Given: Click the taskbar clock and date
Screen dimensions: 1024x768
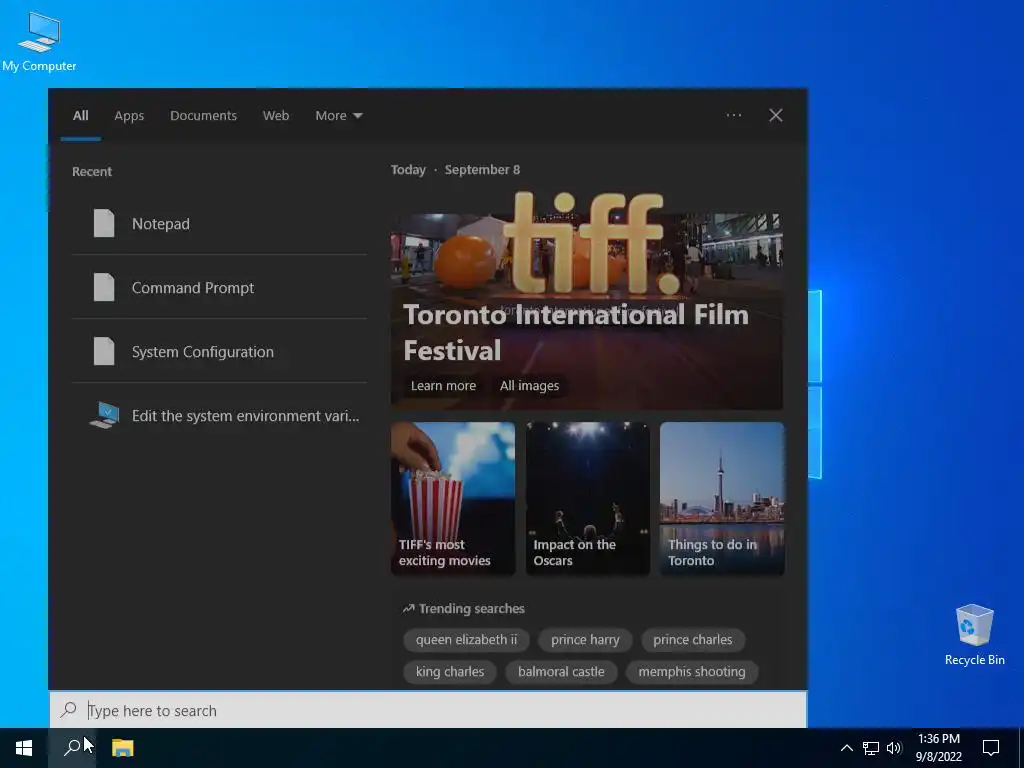Looking at the screenshot, I should pos(938,748).
